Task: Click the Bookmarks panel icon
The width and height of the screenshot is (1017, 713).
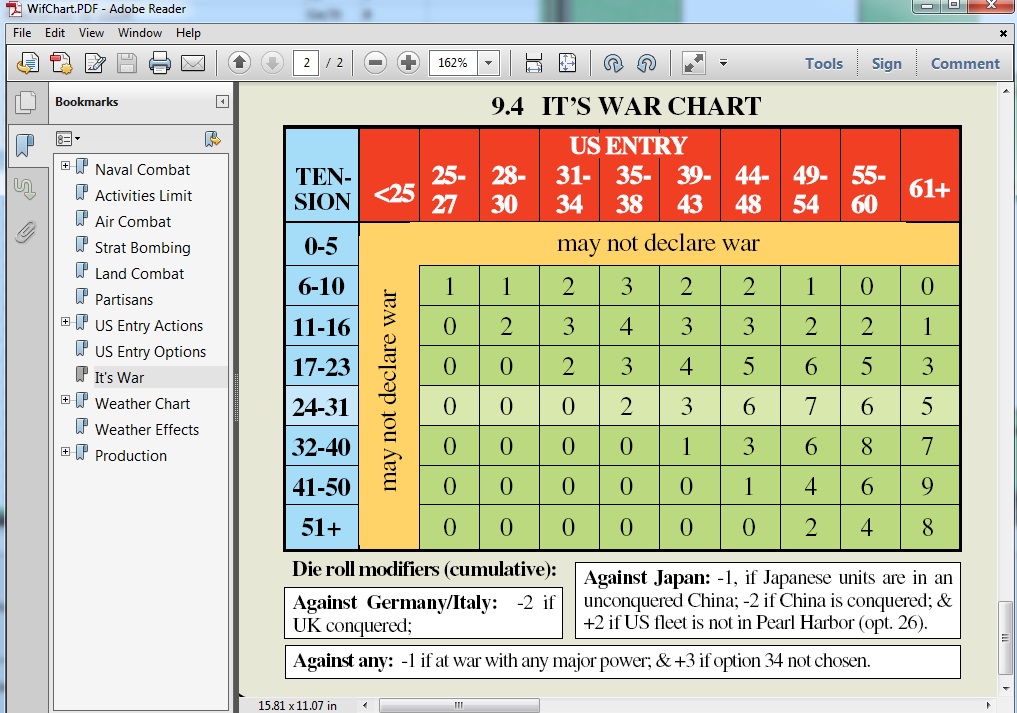Action: [x=25, y=145]
